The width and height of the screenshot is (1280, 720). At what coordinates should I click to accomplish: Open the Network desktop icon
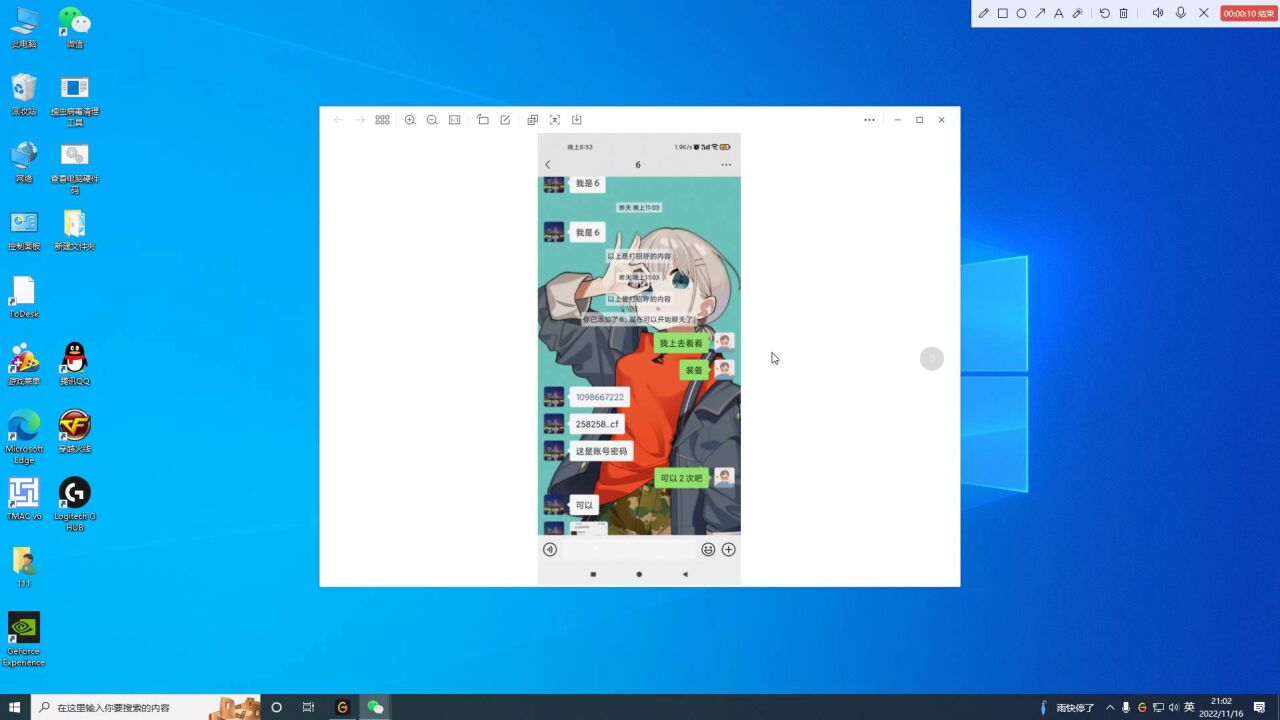click(24, 162)
